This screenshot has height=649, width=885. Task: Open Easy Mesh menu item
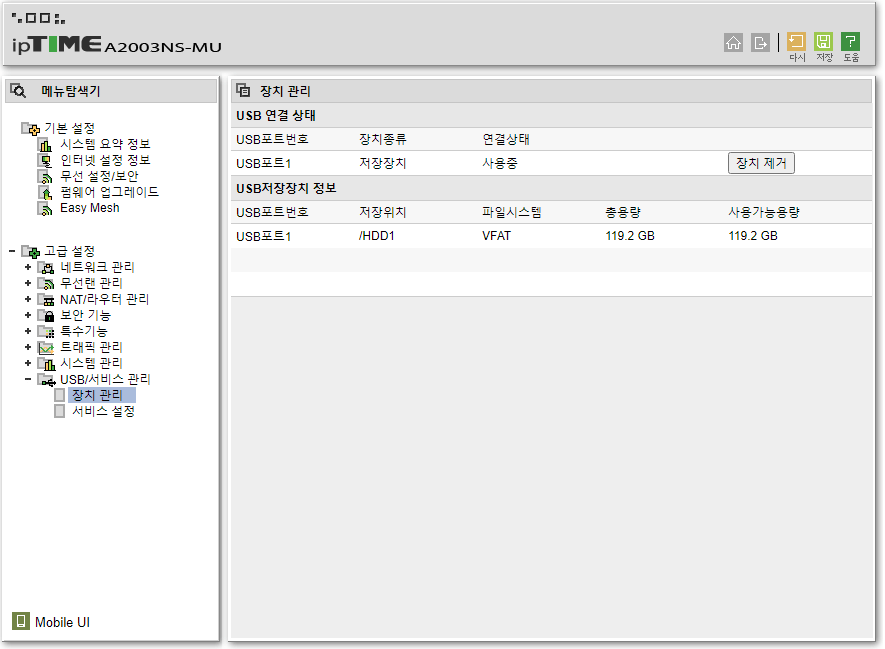pos(90,208)
